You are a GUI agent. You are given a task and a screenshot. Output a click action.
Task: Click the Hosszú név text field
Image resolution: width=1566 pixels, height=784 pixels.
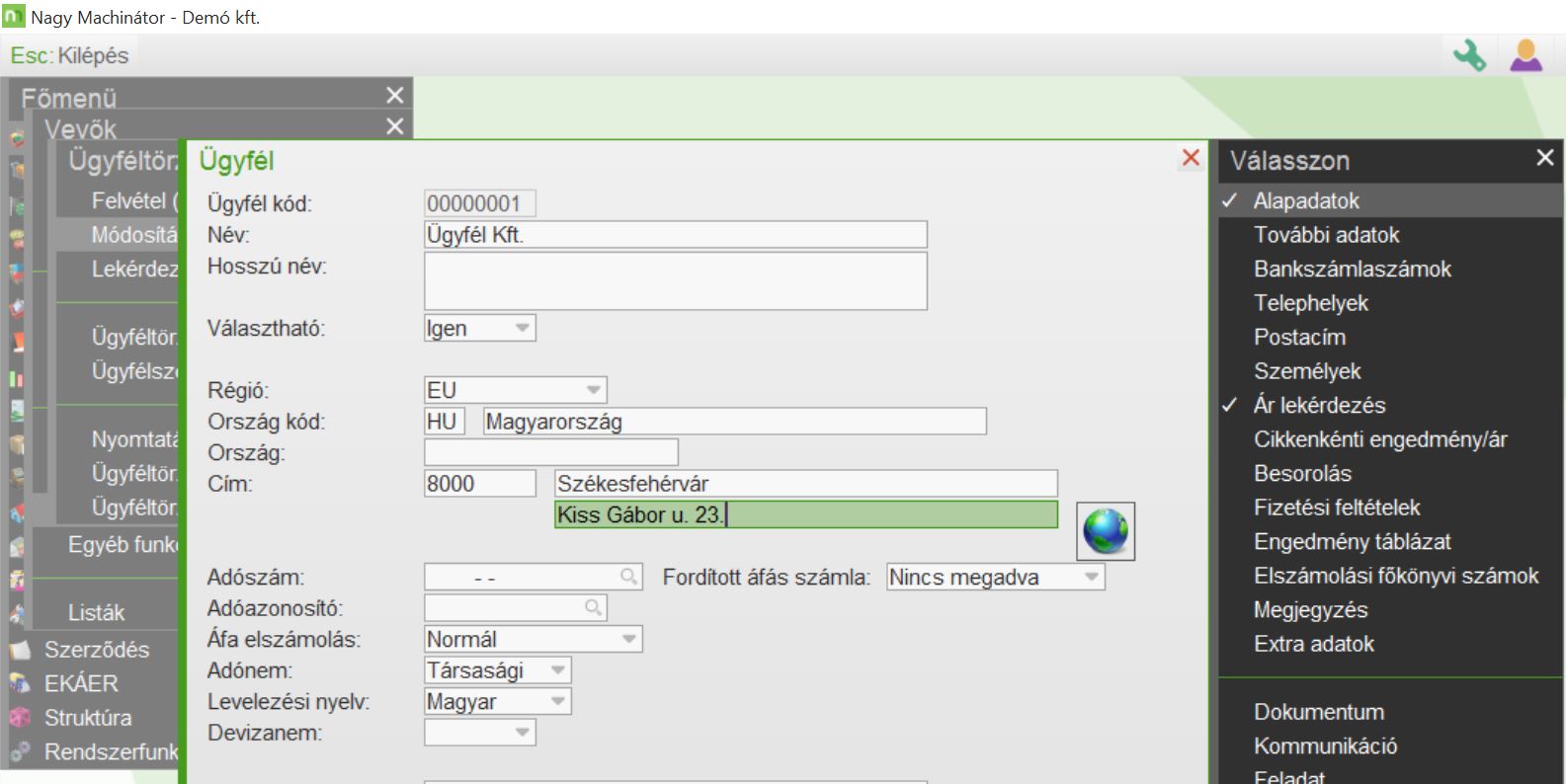point(675,281)
